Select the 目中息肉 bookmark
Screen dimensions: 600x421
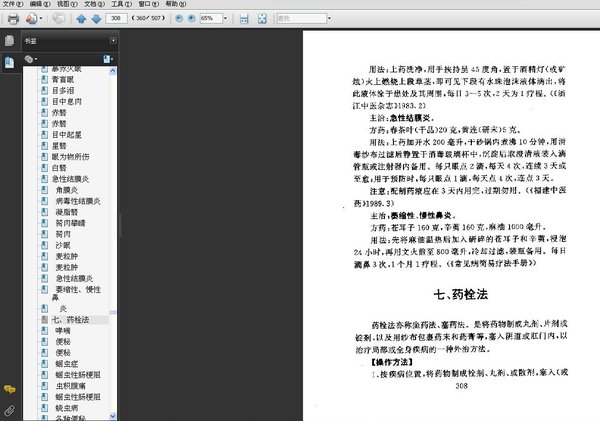point(67,102)
